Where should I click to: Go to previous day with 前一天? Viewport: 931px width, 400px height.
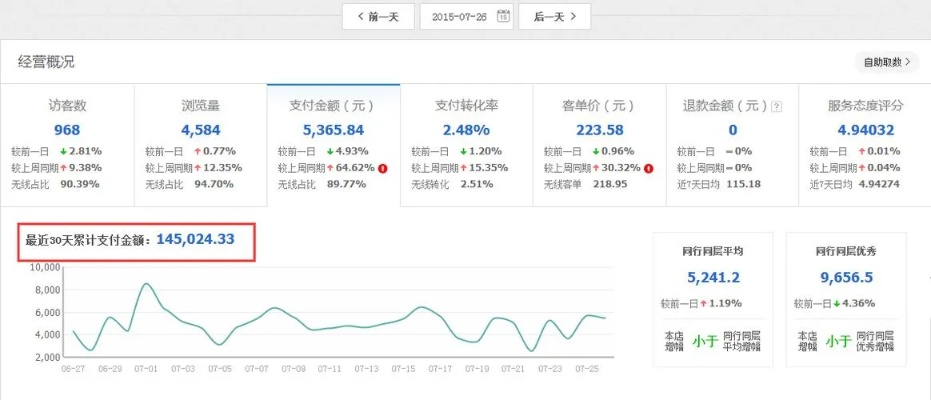point(378,16)
